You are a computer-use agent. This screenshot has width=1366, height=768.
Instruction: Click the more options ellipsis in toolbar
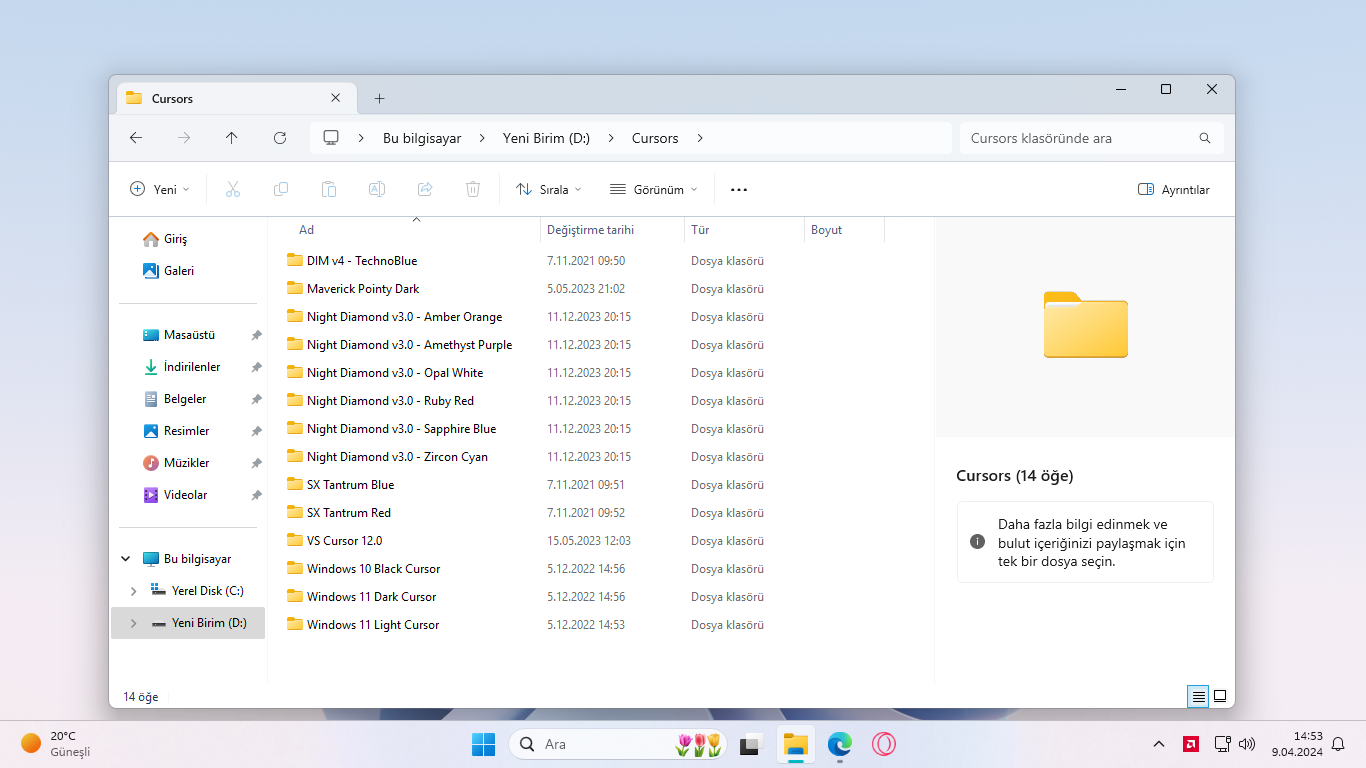pos(739,190)
